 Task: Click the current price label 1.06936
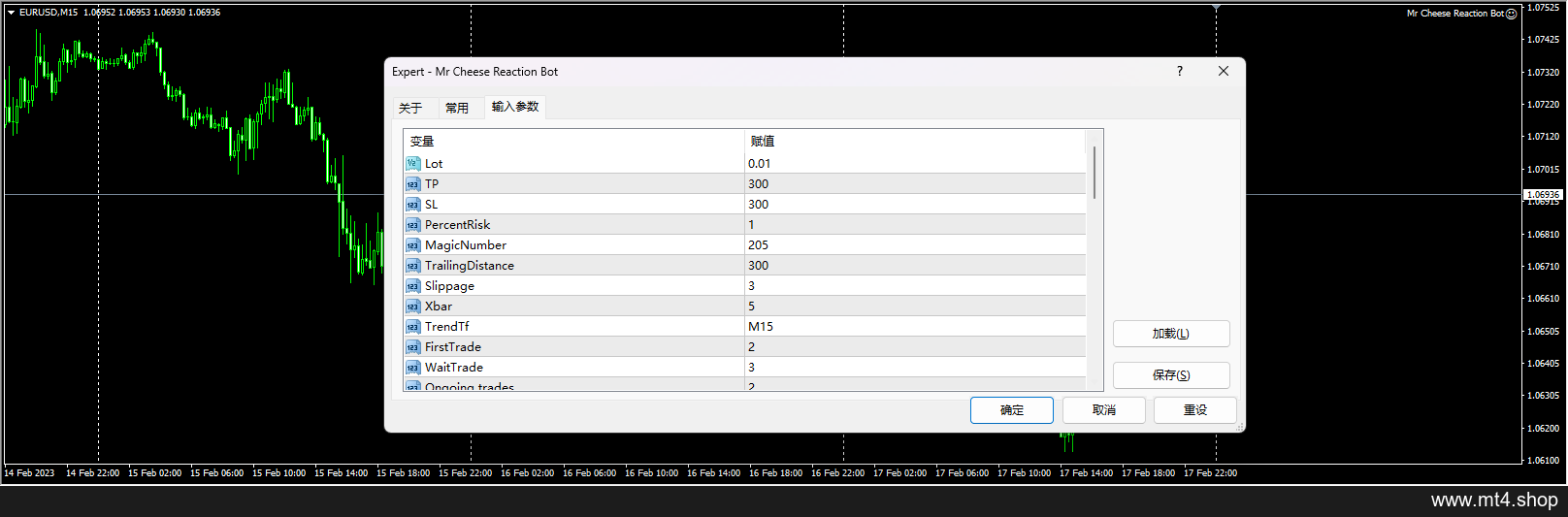tap(1544, 195)
